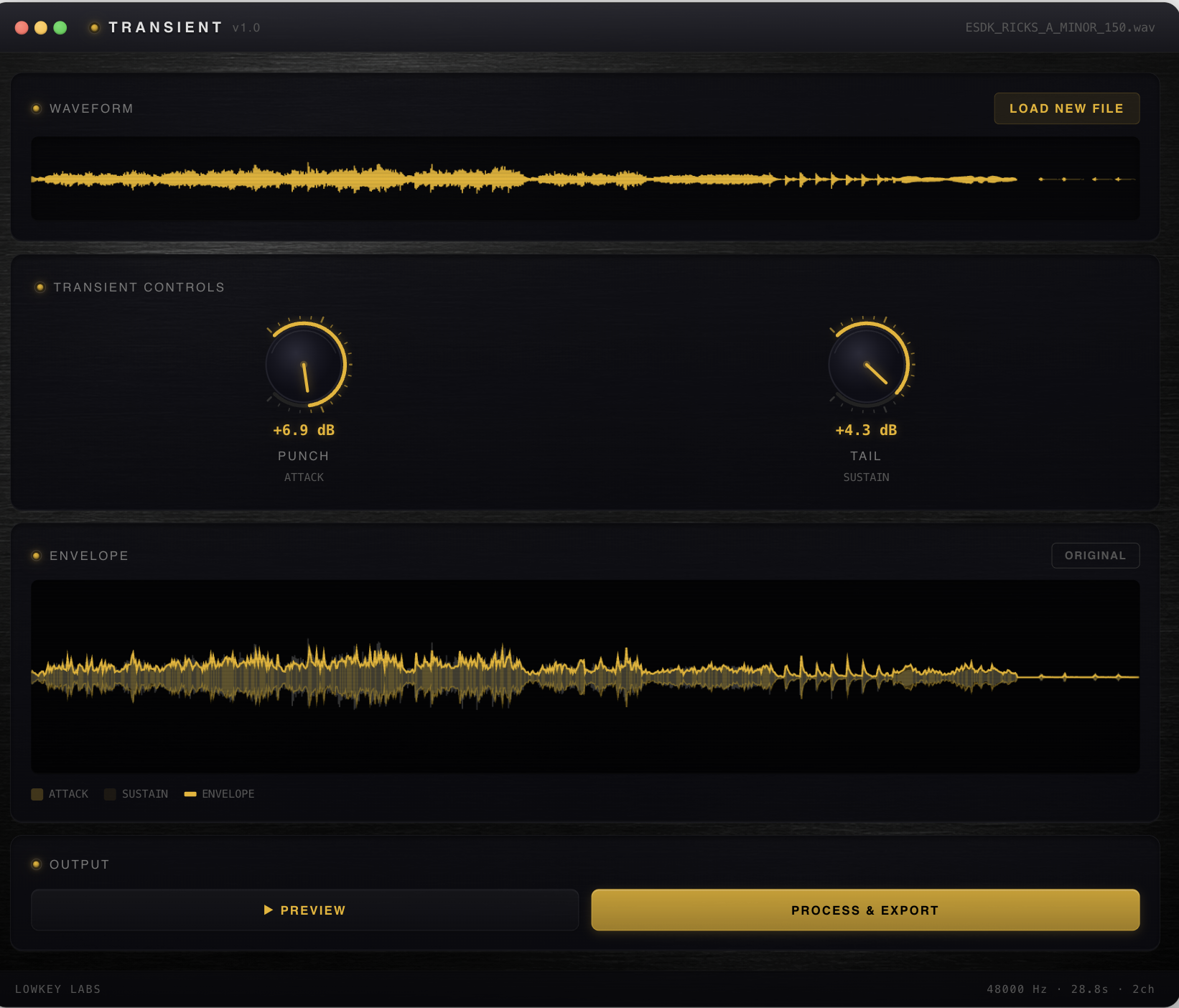Select the +4.3 dB tail value readout

[866, 430]
